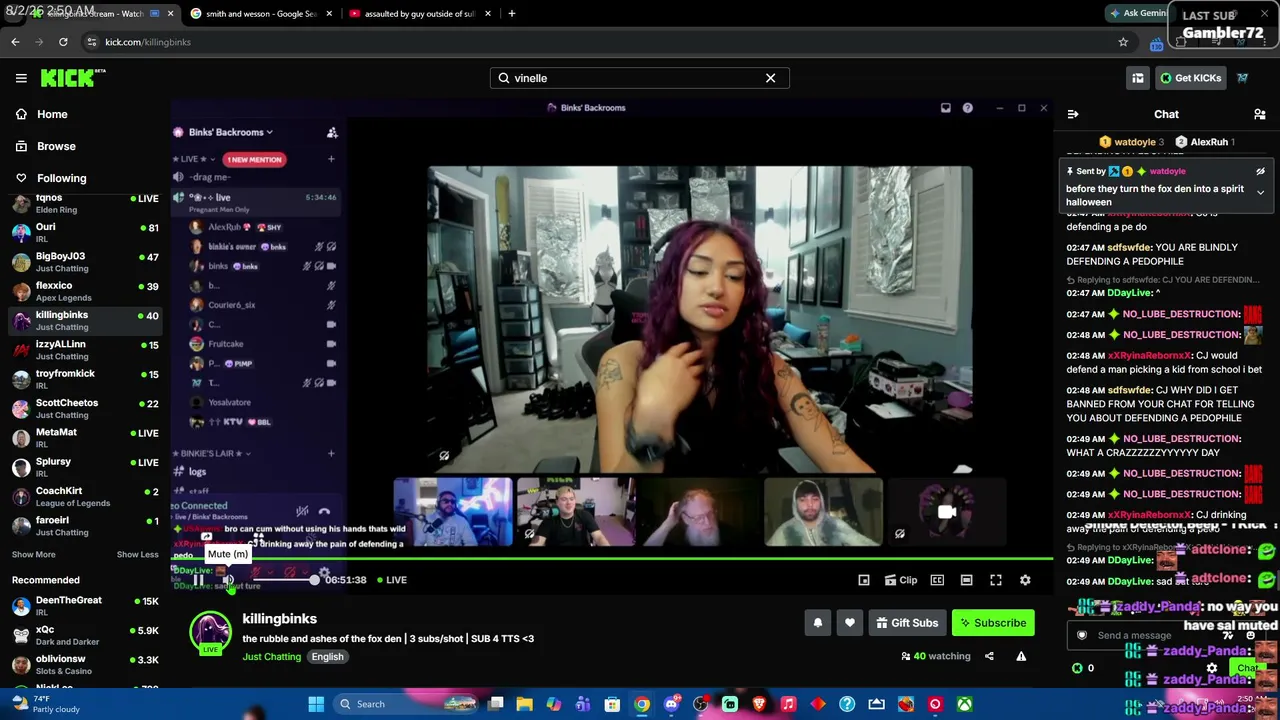This screenshot has height=720, width=1280.
Task: Open player settings gear
Action: pos(1025,580)
